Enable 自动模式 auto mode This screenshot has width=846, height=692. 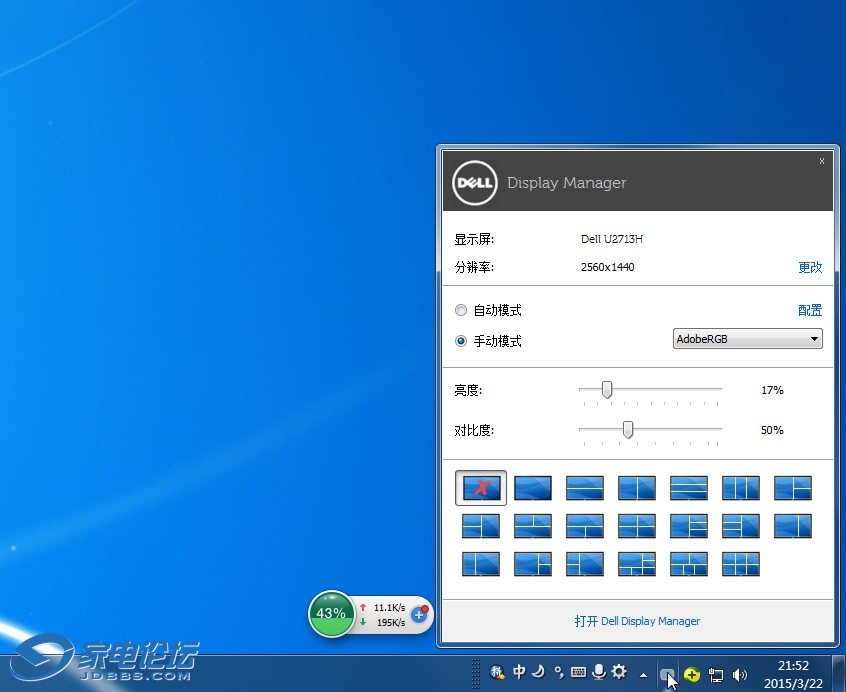click(x=461, y=310)
